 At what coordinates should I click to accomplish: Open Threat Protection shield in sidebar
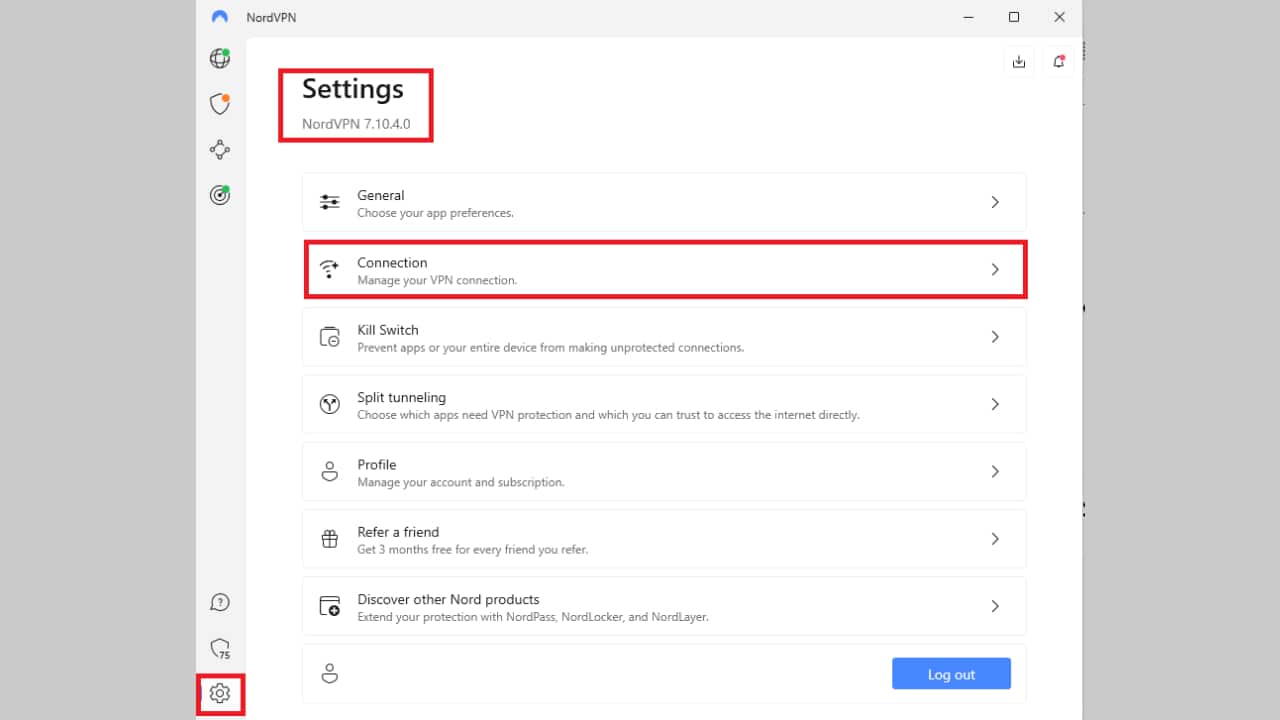[220, 104]
